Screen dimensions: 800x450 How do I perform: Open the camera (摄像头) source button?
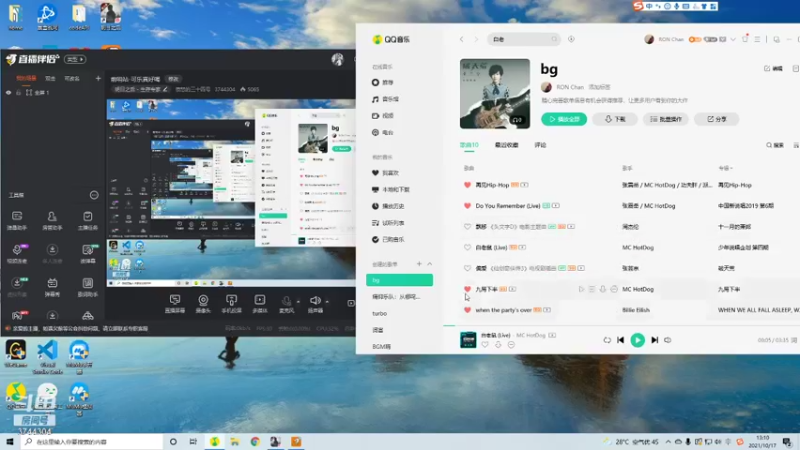point(203,304)
